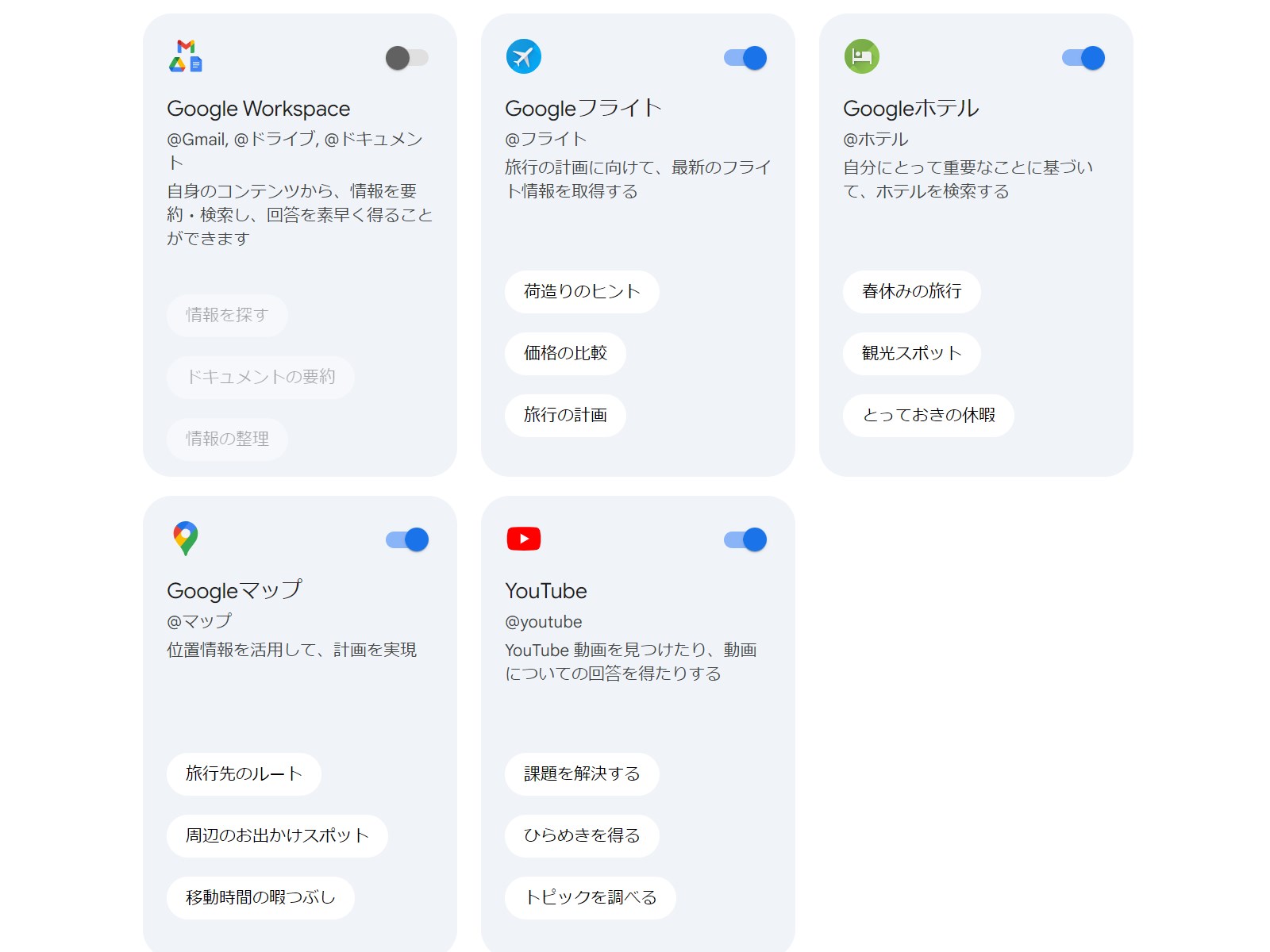Click the Googleフライト airplane icon
The width and height of the screenshot is (1270, 952).
coord(524,56)
